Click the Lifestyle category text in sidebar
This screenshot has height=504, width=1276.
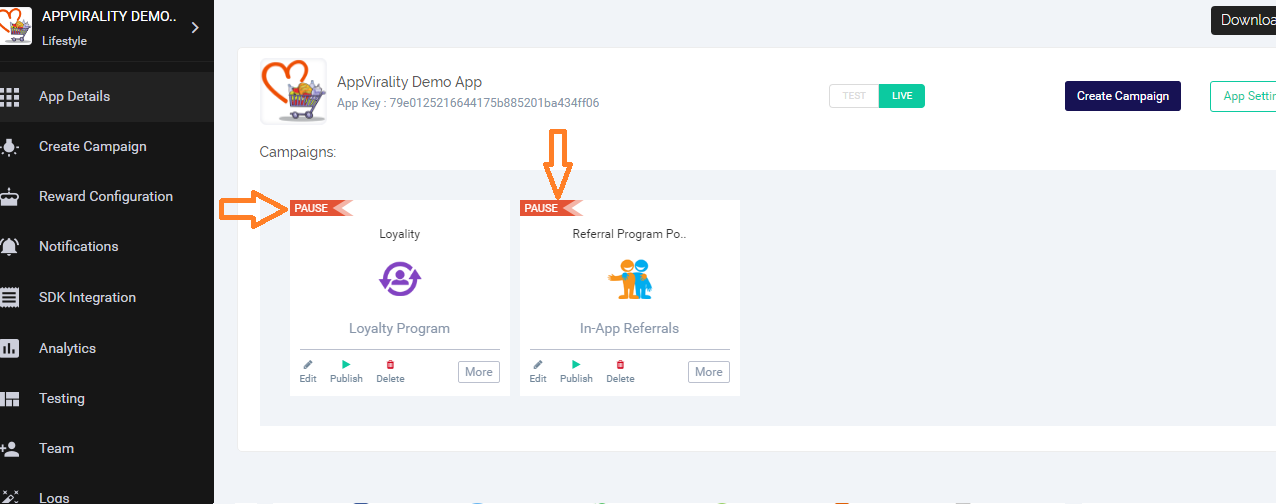tap(65, 41)
